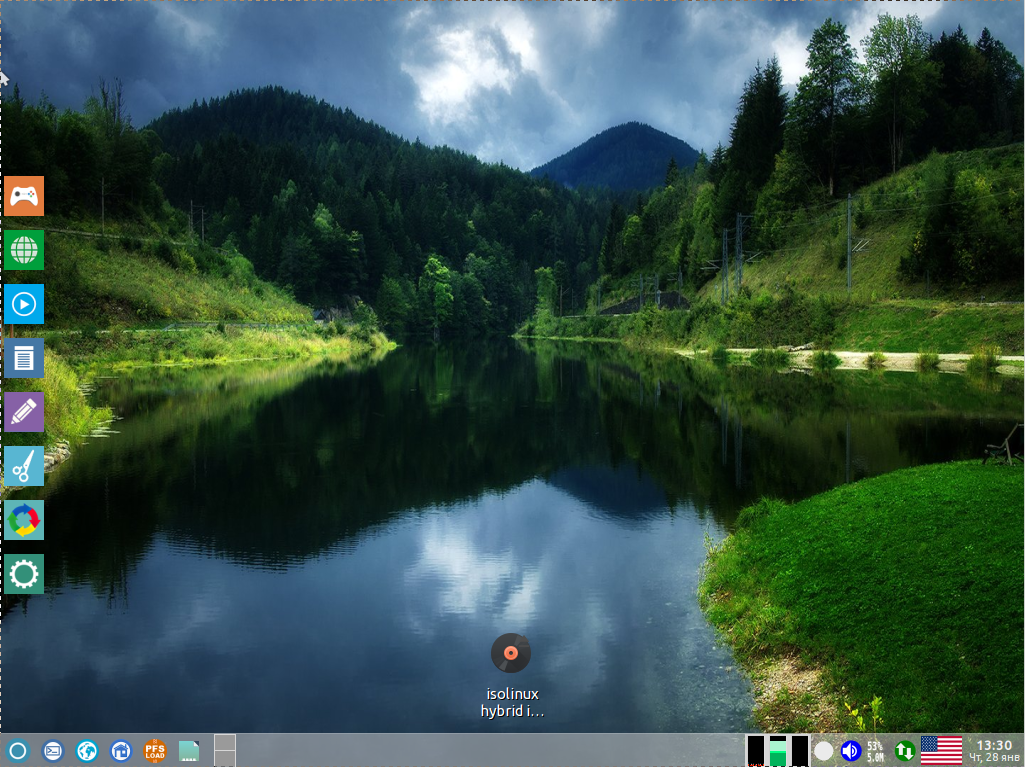Open the Internet category with globe icon
1025x767 pixels.
(x=24, y=250)
